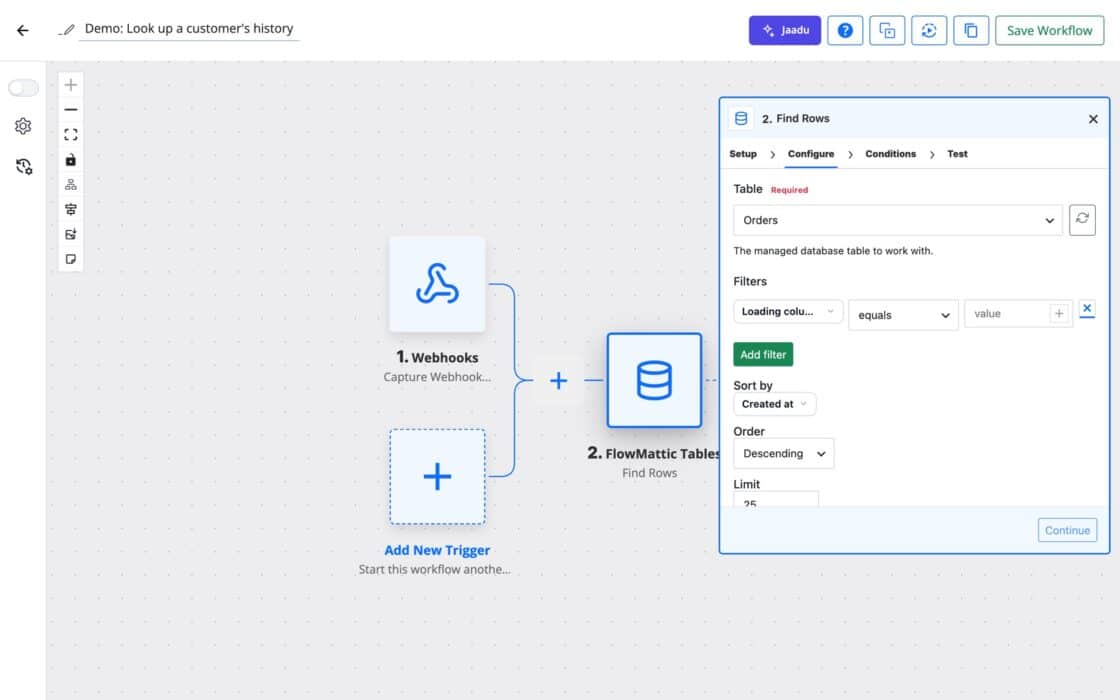1120x700 pixels.
Task: Open the equals operator dropdown
Action: 903,315
